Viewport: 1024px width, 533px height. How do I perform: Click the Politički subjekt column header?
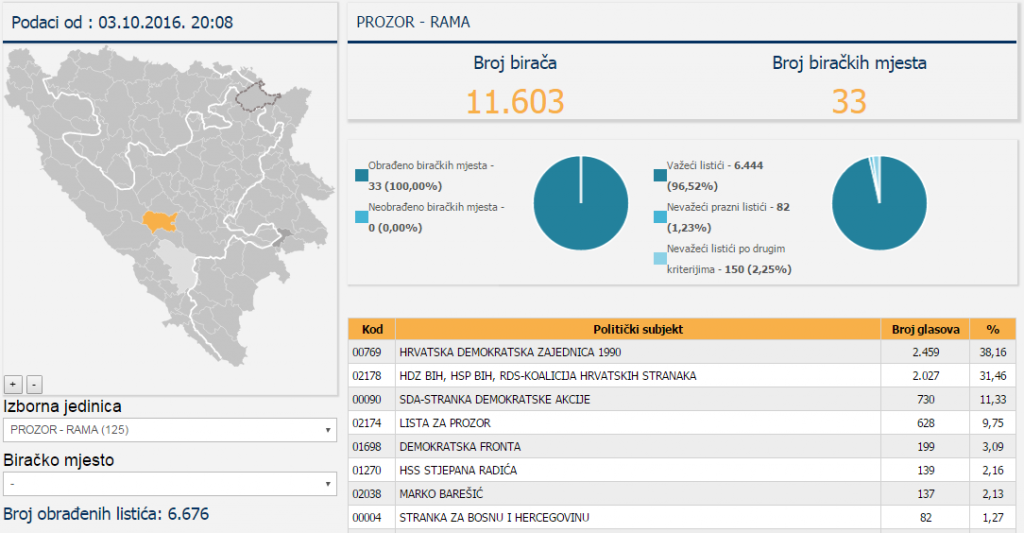click(638, 329)
